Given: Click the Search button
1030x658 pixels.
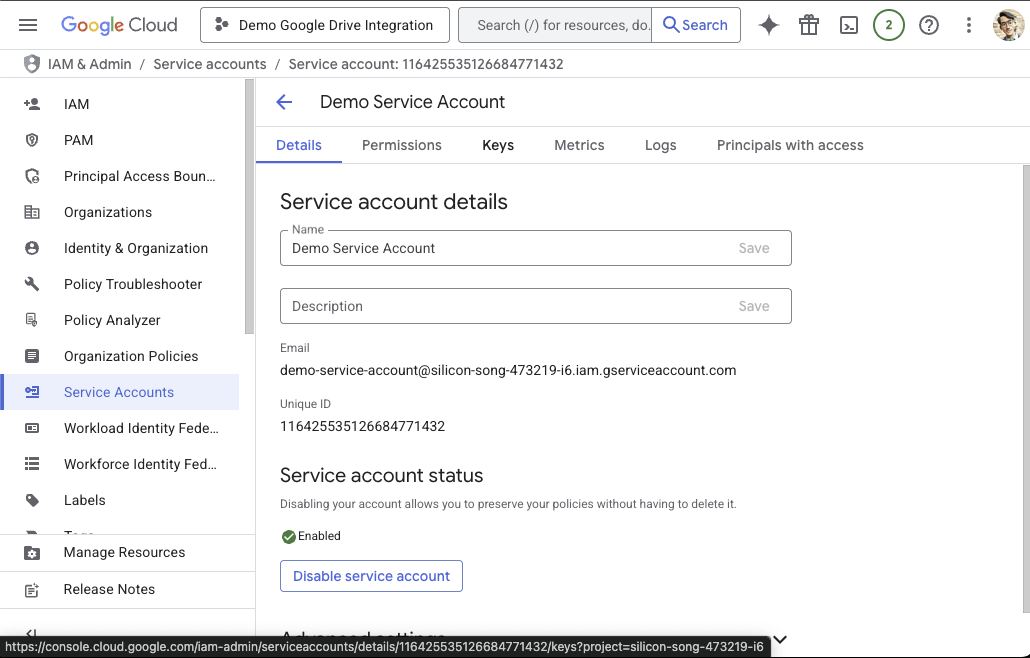Looking at the screenshot, I should tap(696, 25).
